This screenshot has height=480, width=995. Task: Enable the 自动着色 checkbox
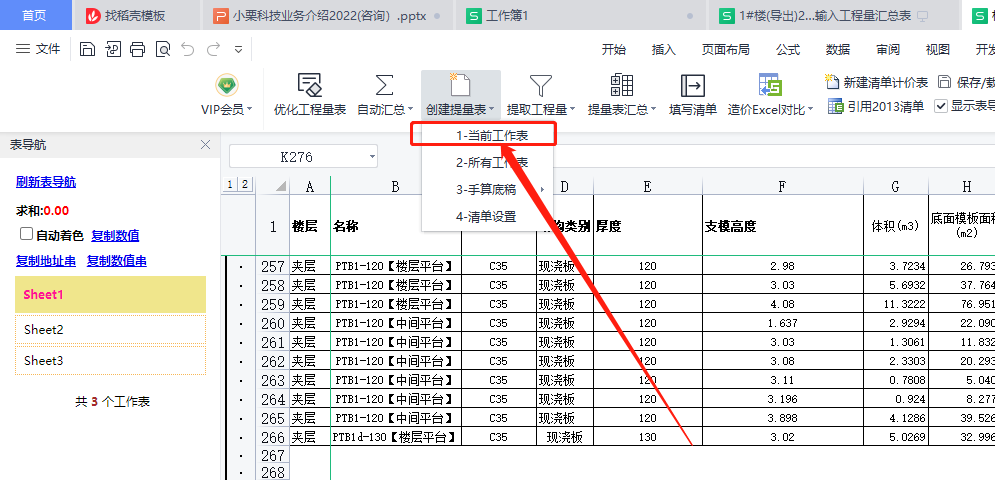(27, 235)
